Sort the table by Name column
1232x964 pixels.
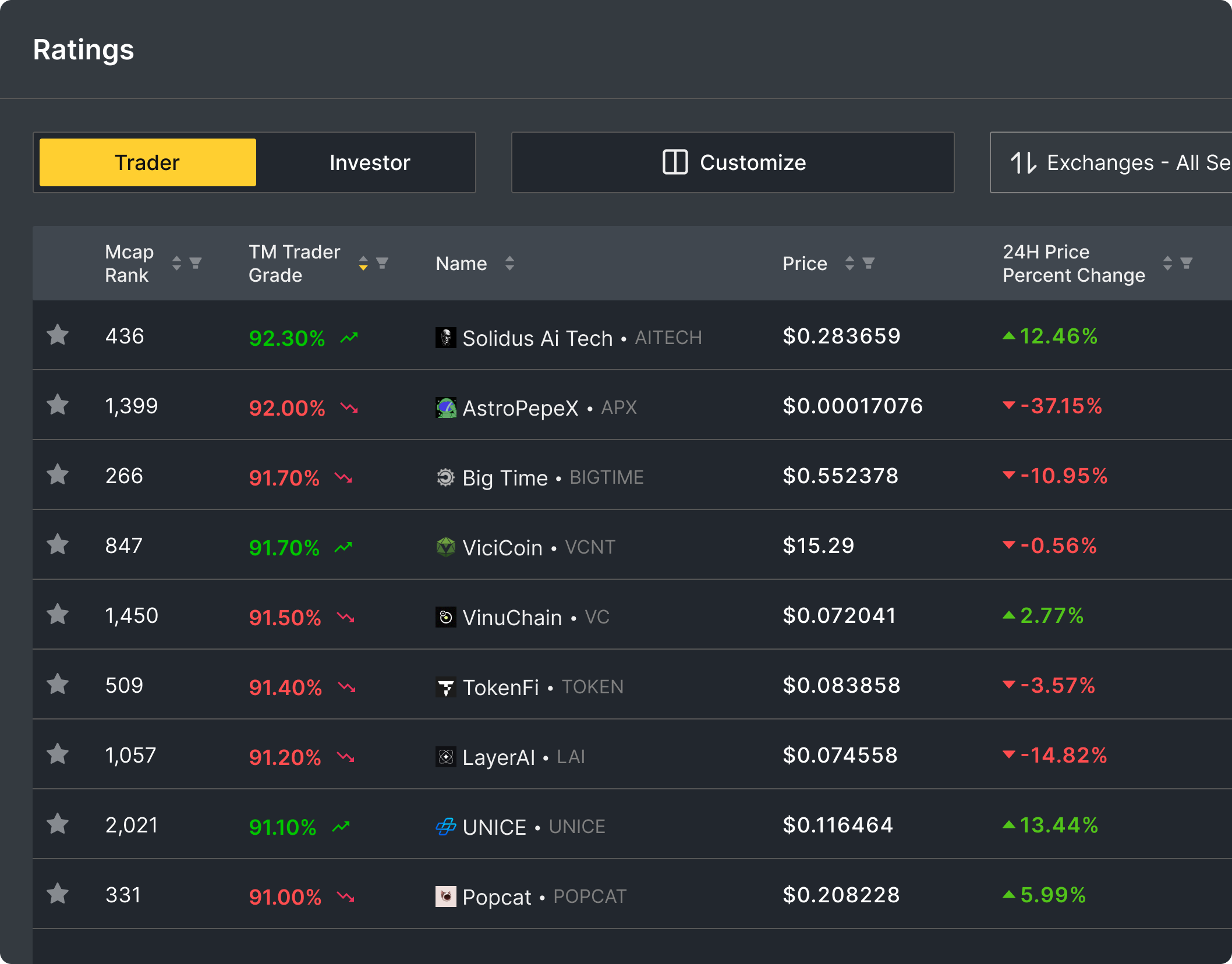[509, 263]
